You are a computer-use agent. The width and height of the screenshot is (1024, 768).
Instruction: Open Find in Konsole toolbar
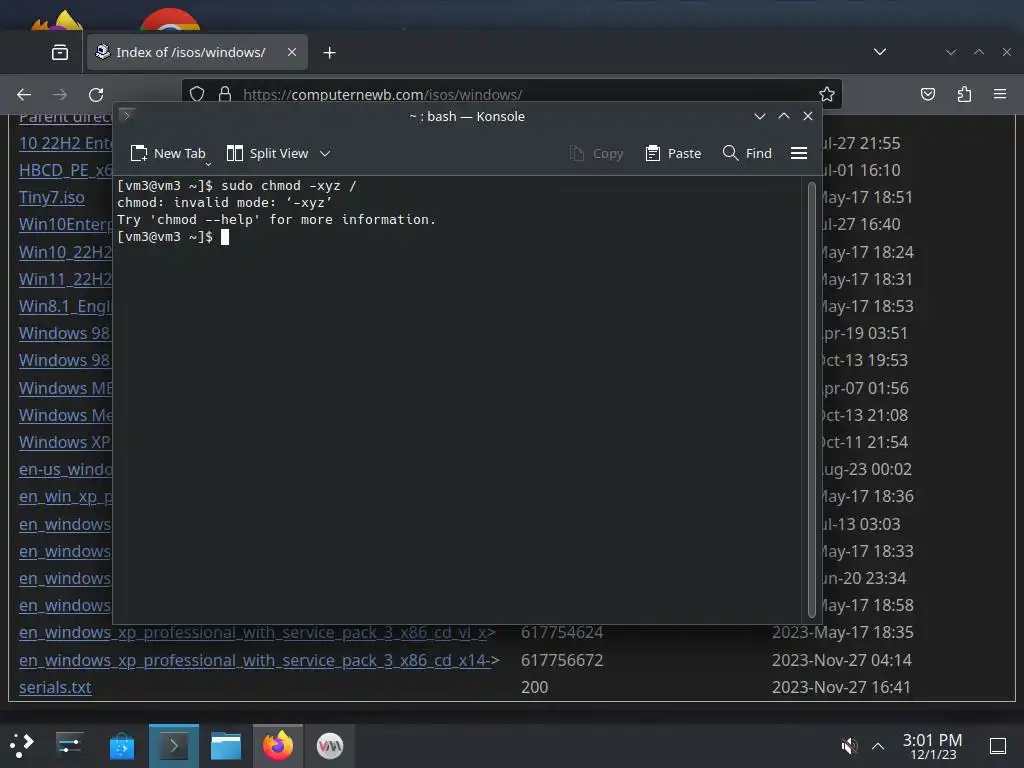tap(748, 153)
